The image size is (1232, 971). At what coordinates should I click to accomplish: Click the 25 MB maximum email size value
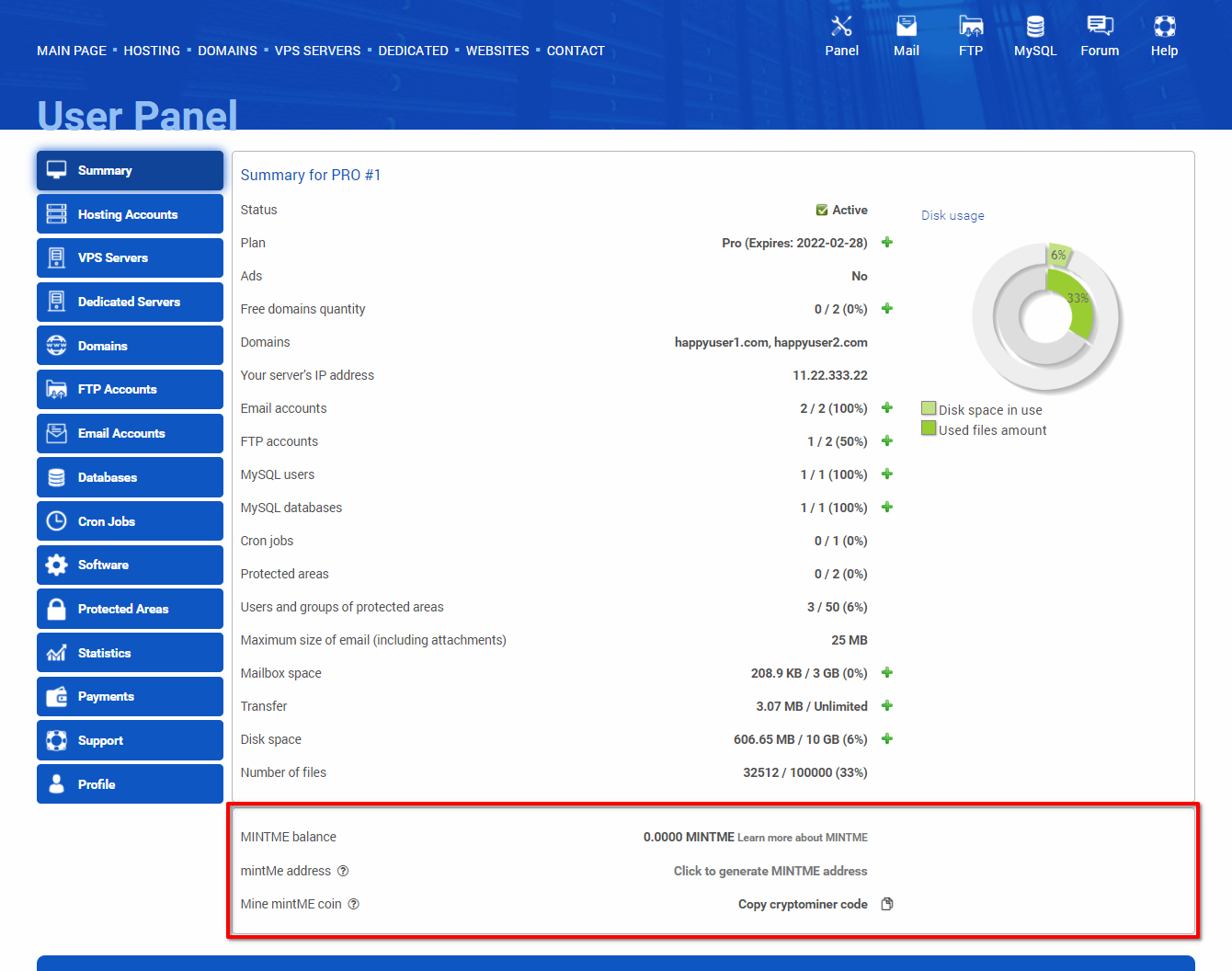(x=850, y=640)
